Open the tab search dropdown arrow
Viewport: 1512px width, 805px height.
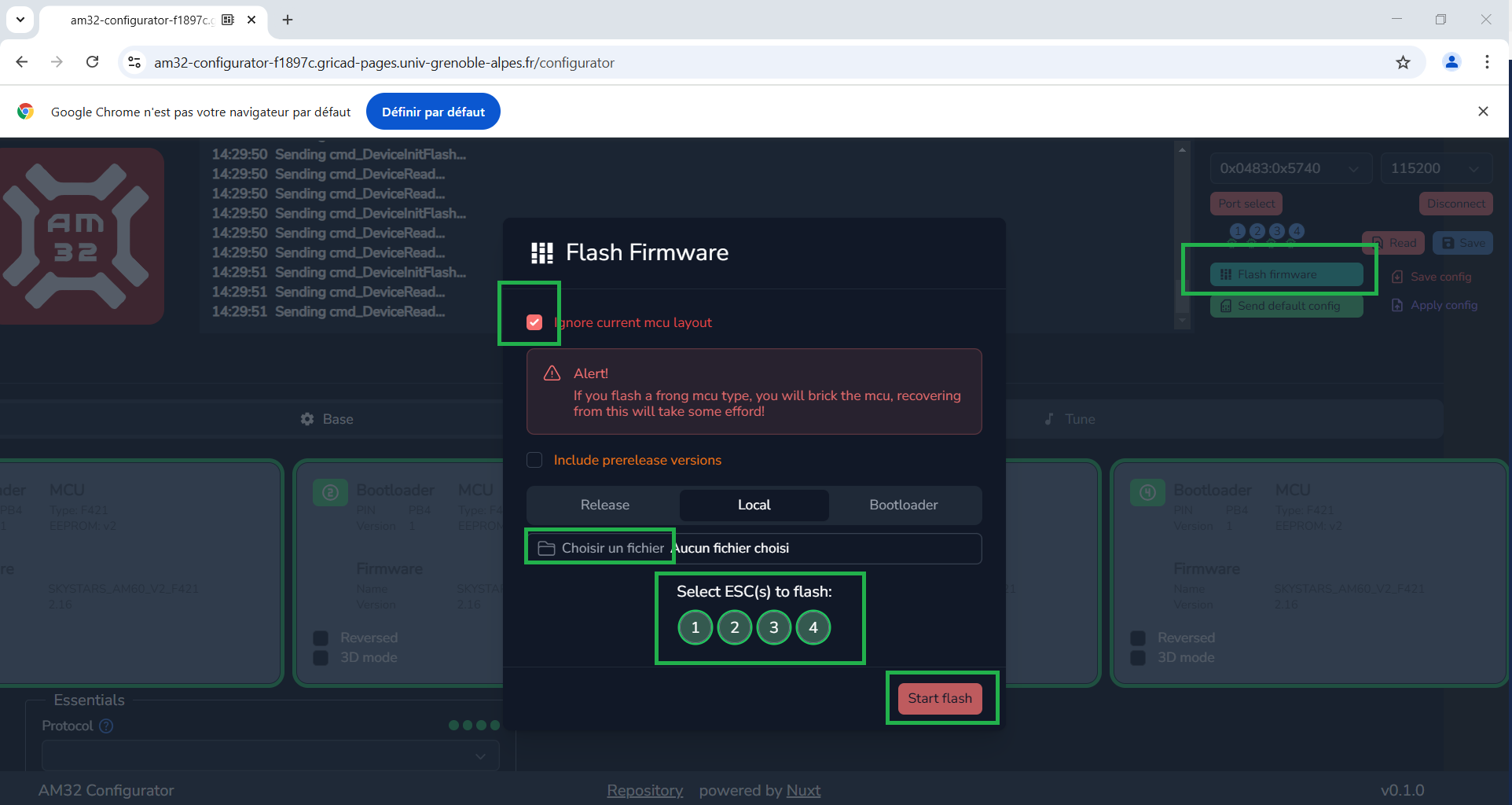(x=20, y=20)
